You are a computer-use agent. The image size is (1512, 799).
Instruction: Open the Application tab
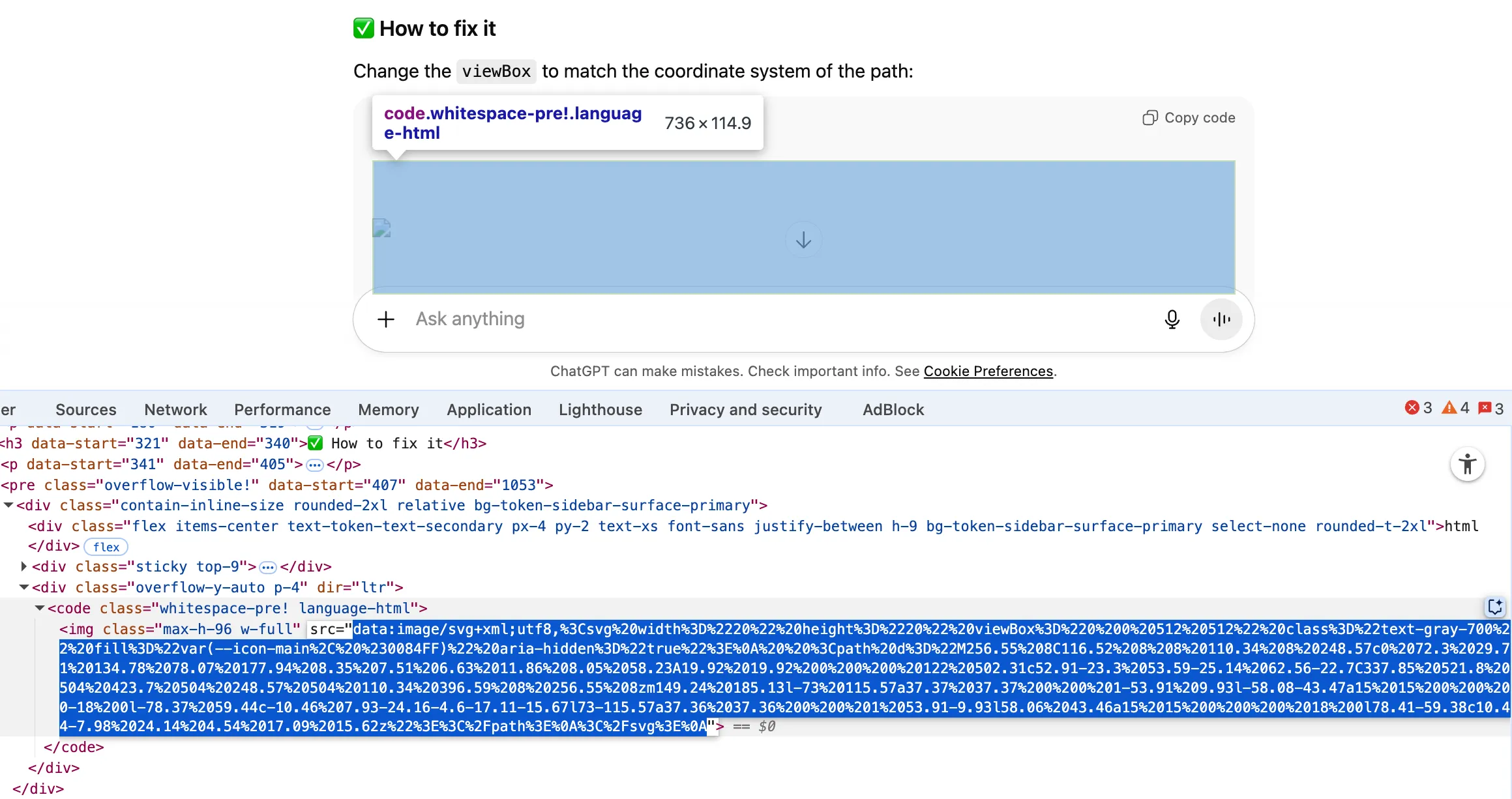point(488,410)
